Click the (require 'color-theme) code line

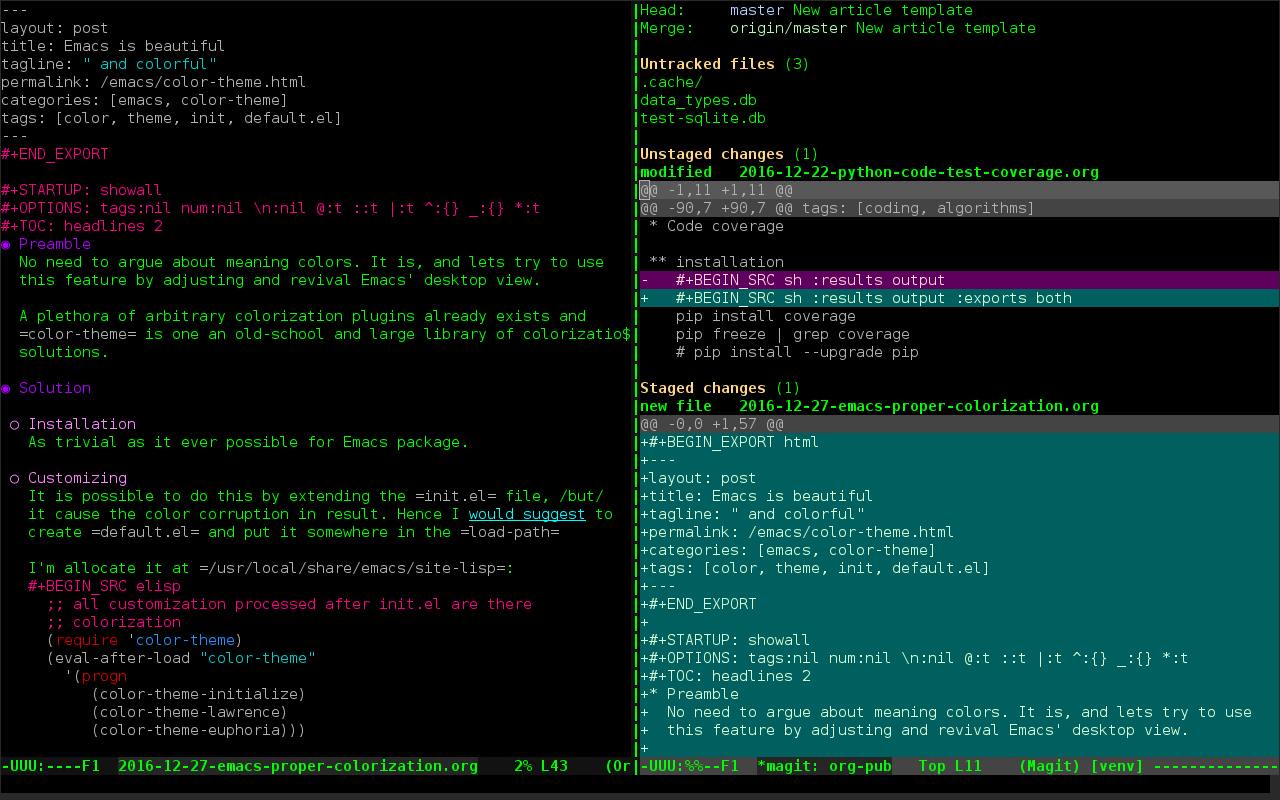point(145,640)
